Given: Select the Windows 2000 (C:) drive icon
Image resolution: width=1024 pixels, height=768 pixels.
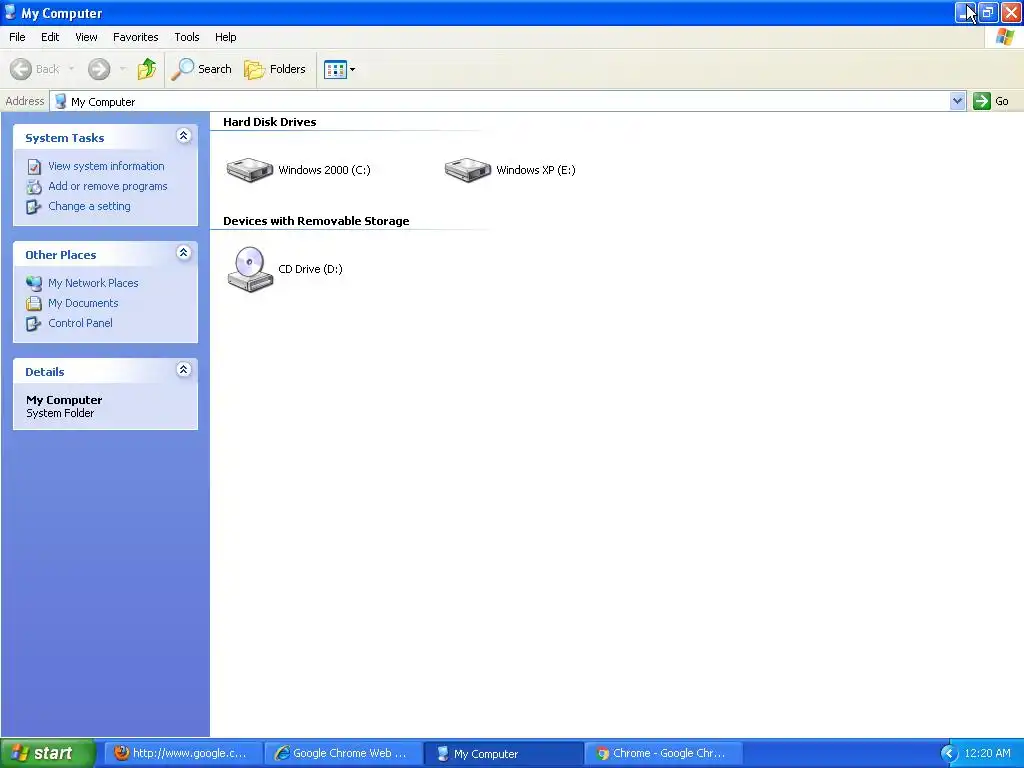Looking at the screenshot, I should point(249,170).
